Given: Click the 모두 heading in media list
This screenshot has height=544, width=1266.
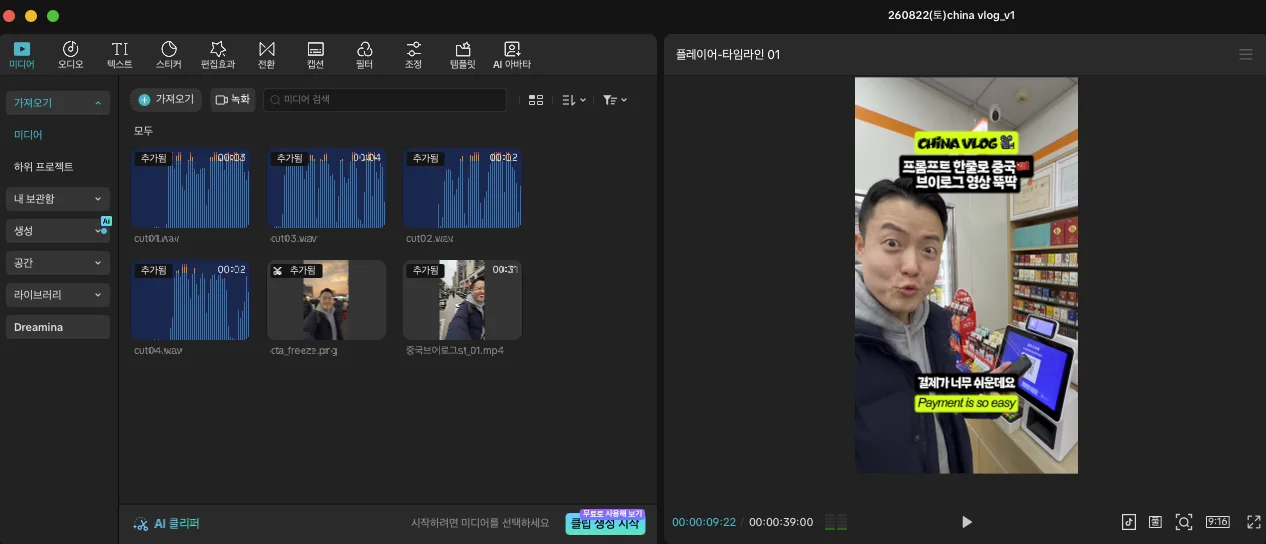Looking at the screenshot, I should 143,131.
